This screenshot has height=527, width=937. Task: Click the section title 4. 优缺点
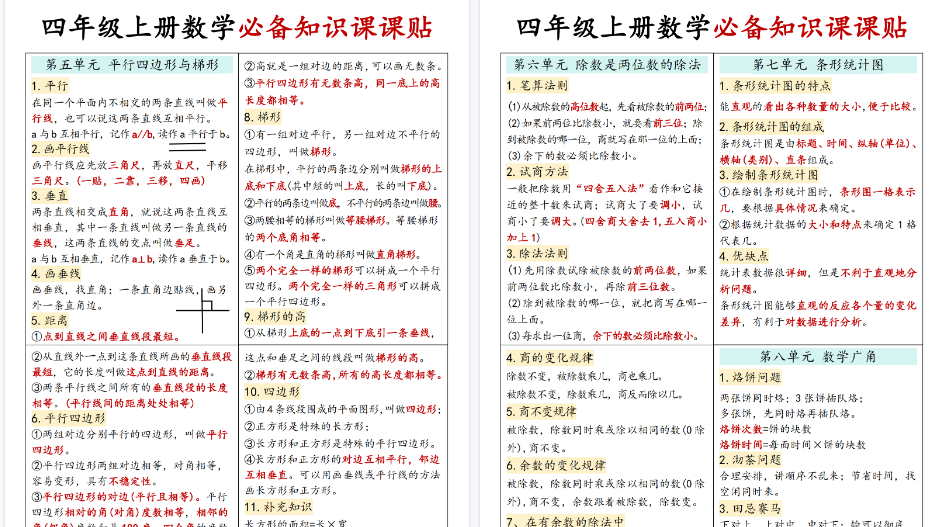[744, 256]
